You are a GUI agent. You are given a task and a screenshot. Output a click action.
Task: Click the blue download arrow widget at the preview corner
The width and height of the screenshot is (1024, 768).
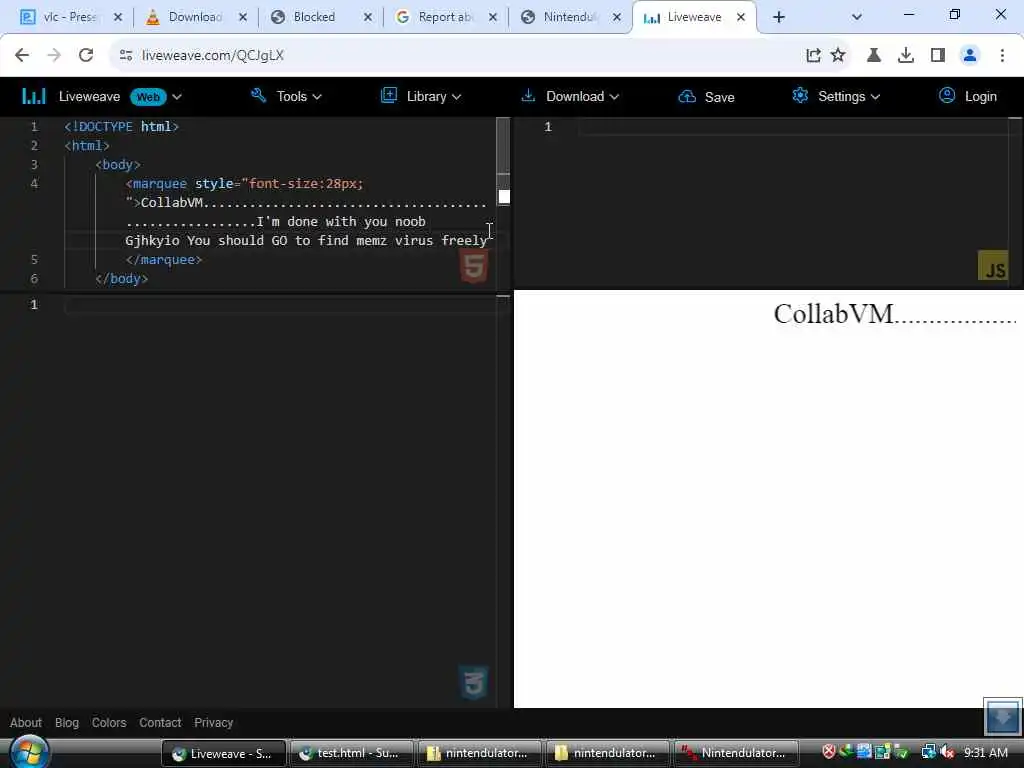1002,716
